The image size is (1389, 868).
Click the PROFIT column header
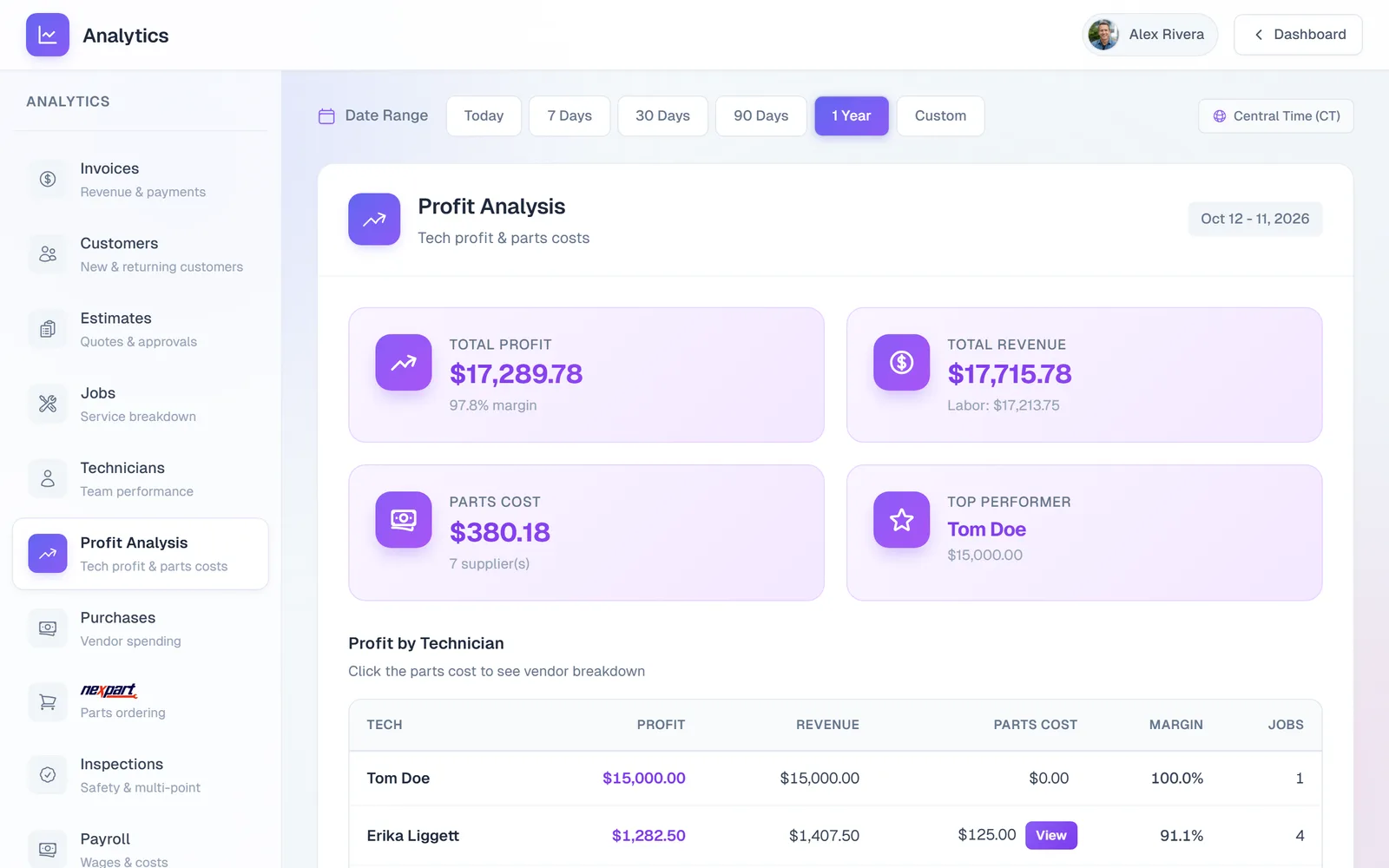click(x=661, y=725)
